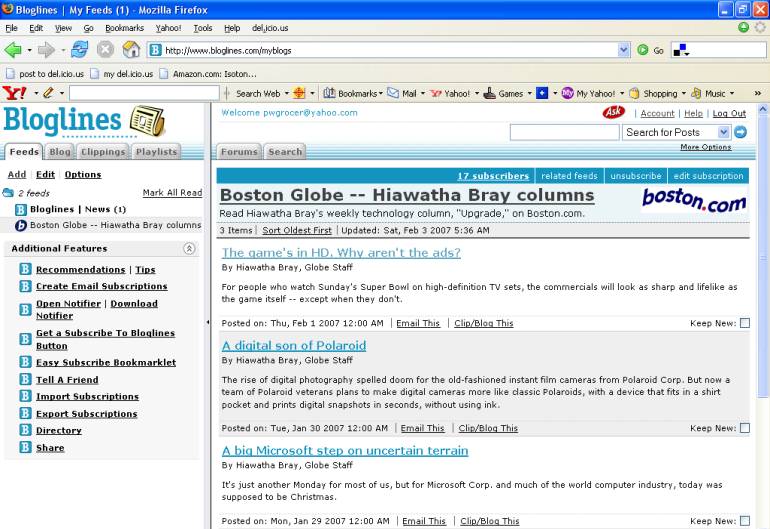The width and height of the screenshot is (770, 529).
Task: Check Keep New for HD ads article
Action: click(745, 323)
